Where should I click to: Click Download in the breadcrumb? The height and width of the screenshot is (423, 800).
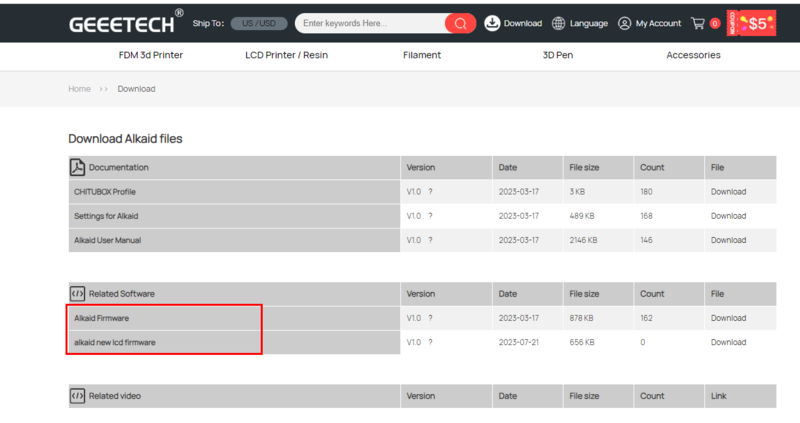136,89
